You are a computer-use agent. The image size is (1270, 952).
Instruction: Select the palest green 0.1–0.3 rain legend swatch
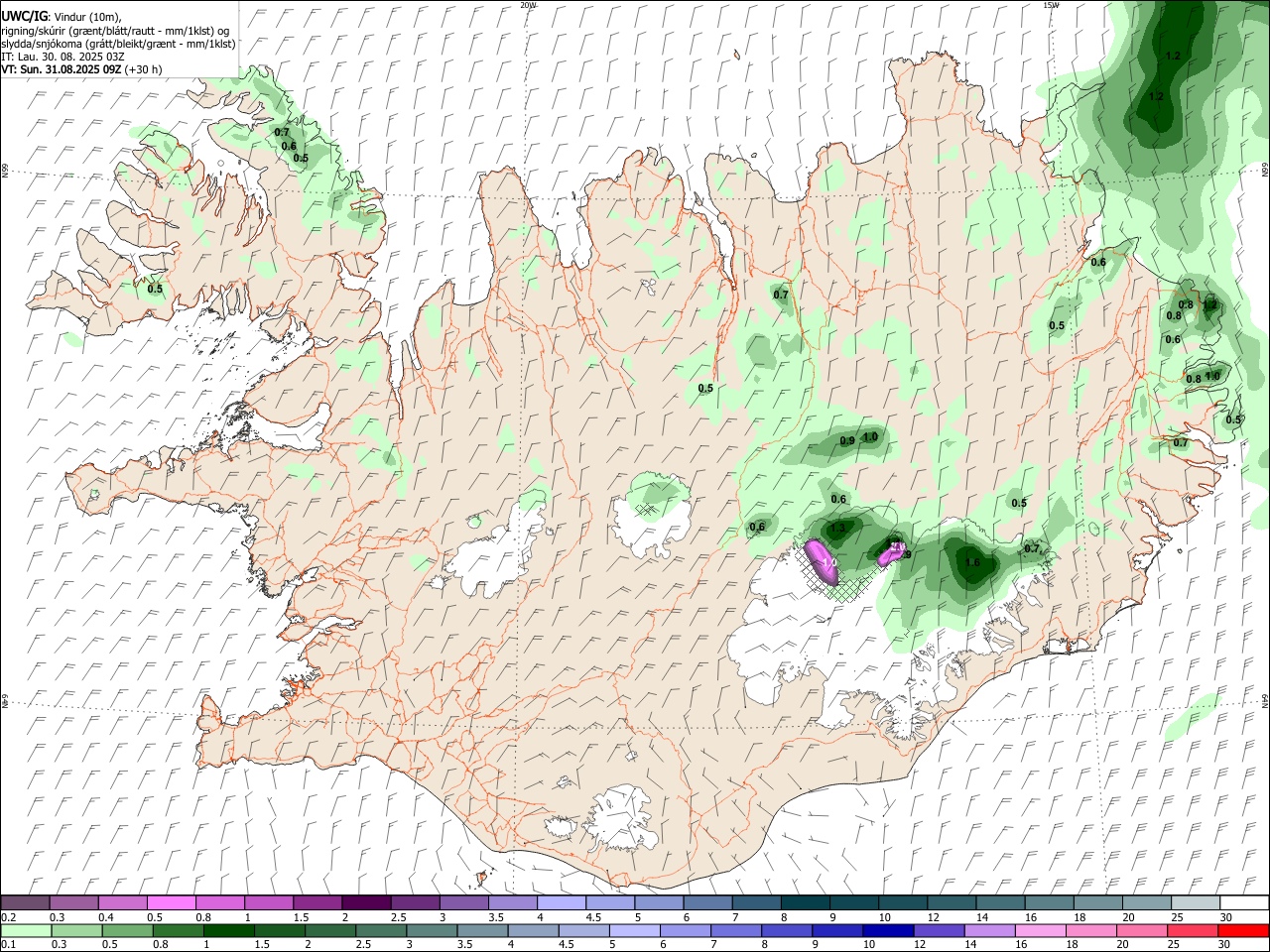click(26, 930)
